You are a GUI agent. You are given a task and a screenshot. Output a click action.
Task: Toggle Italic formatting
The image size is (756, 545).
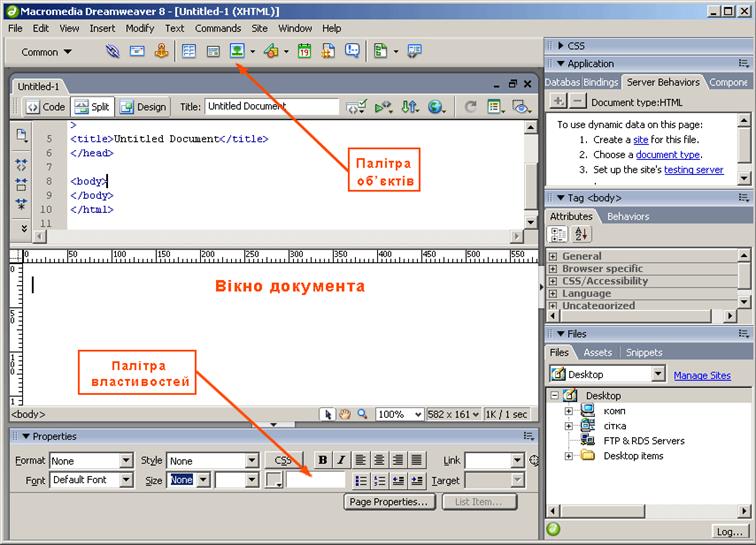pyautogui.click(x=341, y=460)
